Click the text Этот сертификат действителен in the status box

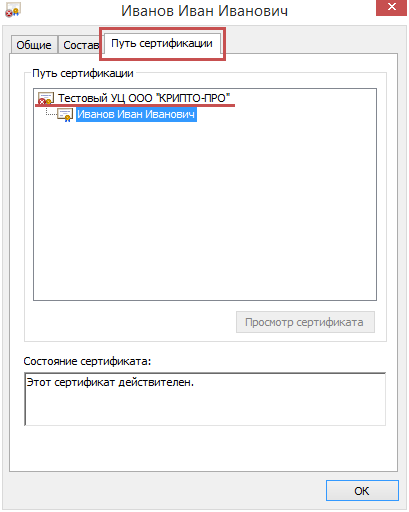coord(110,382)
